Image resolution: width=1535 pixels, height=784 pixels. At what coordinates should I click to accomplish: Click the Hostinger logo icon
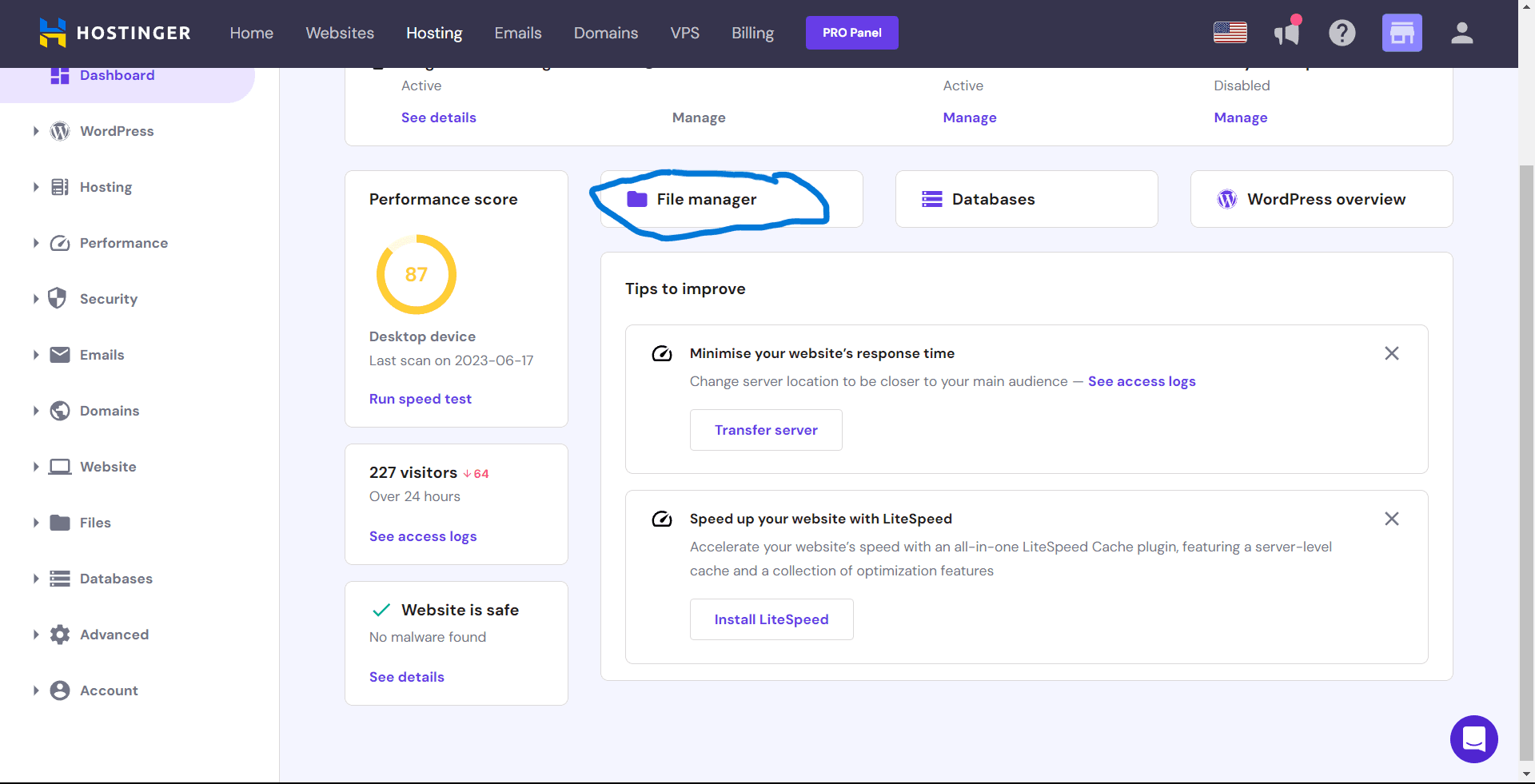(52, 33)
